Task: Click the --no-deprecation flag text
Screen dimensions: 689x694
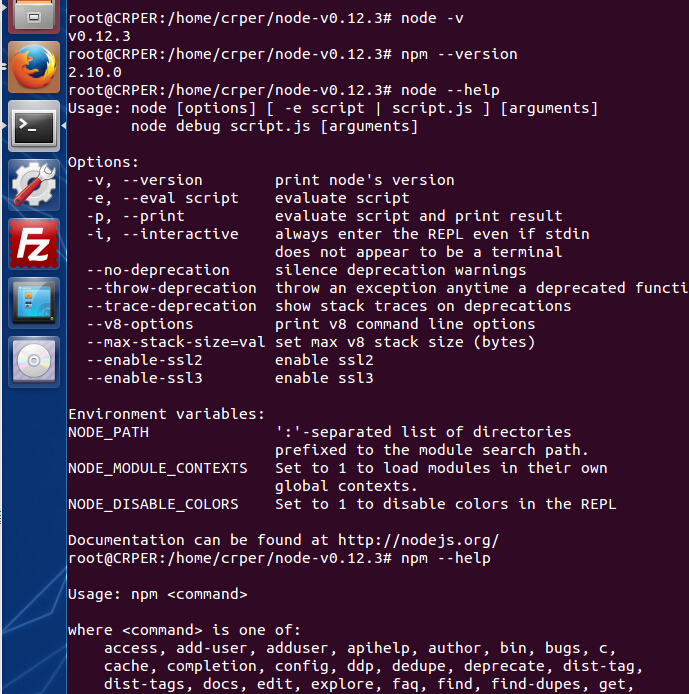Action: (x=158, y=270)
